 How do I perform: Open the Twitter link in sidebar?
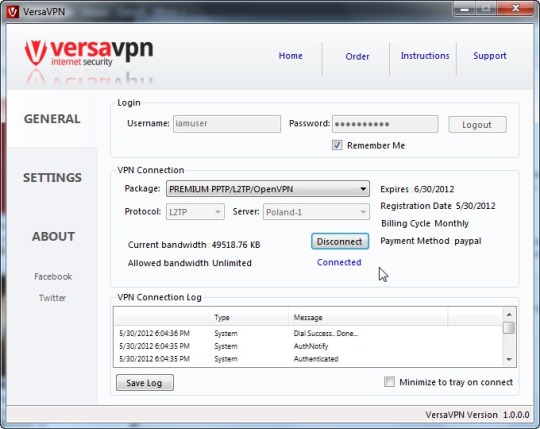[x=52, y=298]
